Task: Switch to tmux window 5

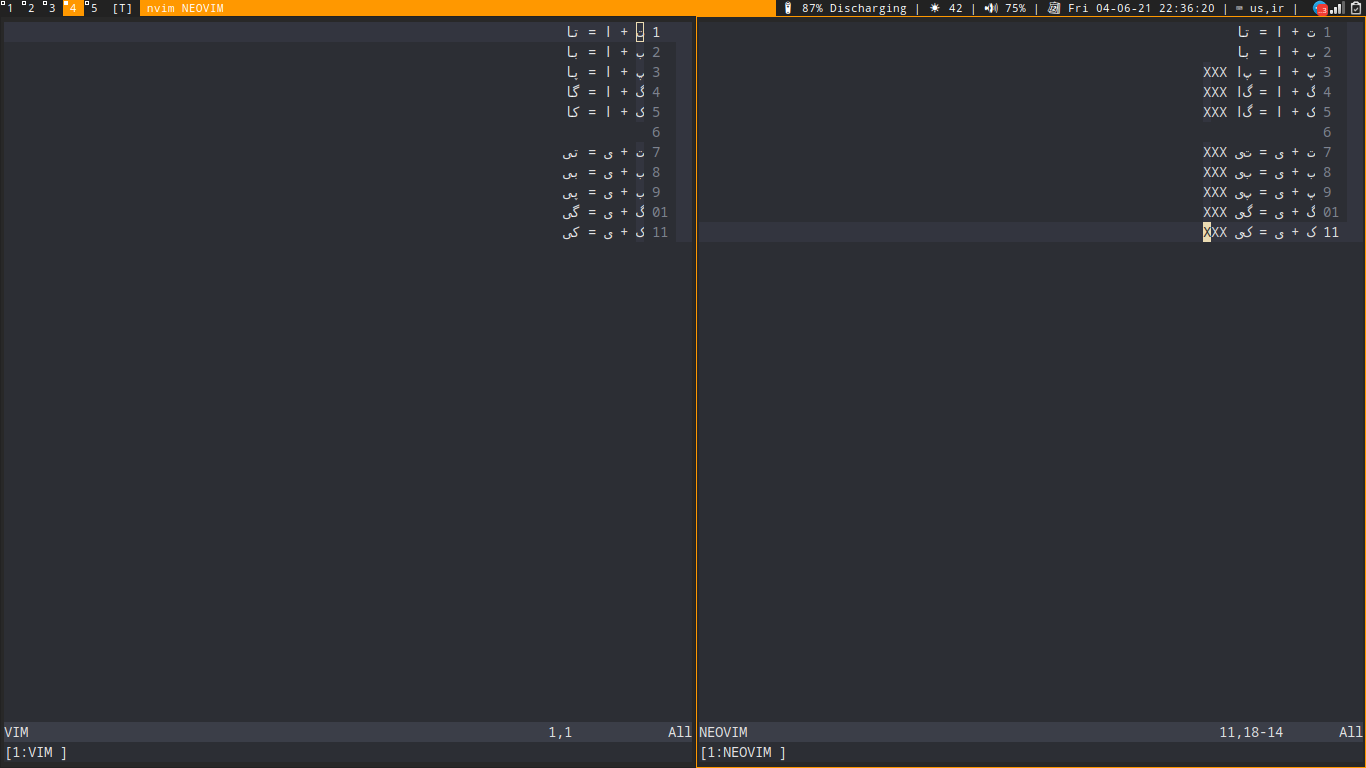Action: click(x=92, y=8)
